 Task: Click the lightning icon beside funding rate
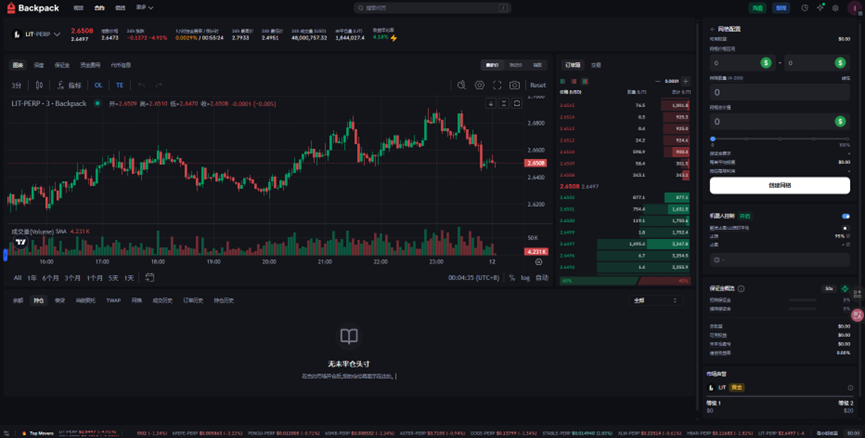[393, 38]
